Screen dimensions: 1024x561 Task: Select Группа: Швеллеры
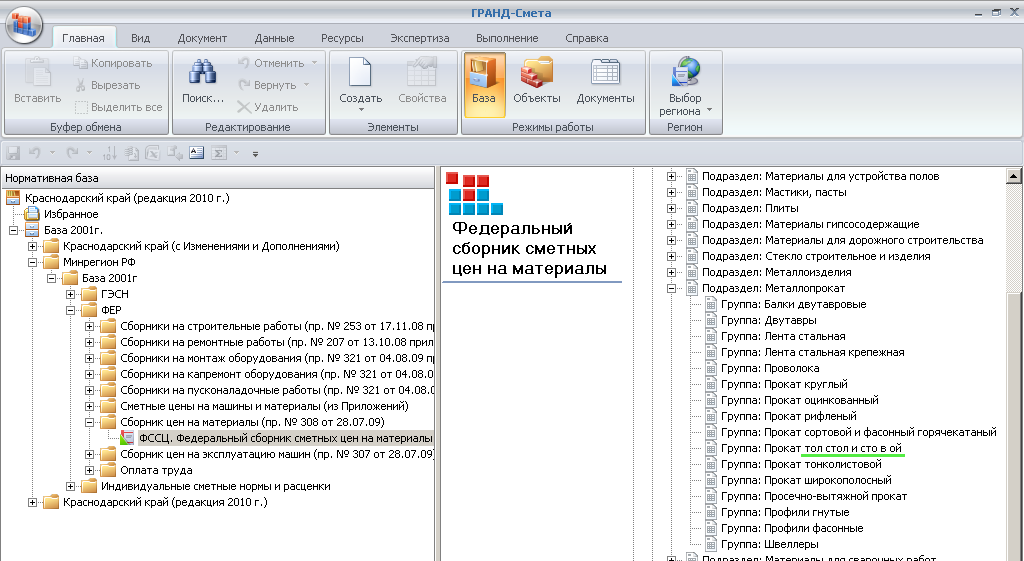pos(769,544)
